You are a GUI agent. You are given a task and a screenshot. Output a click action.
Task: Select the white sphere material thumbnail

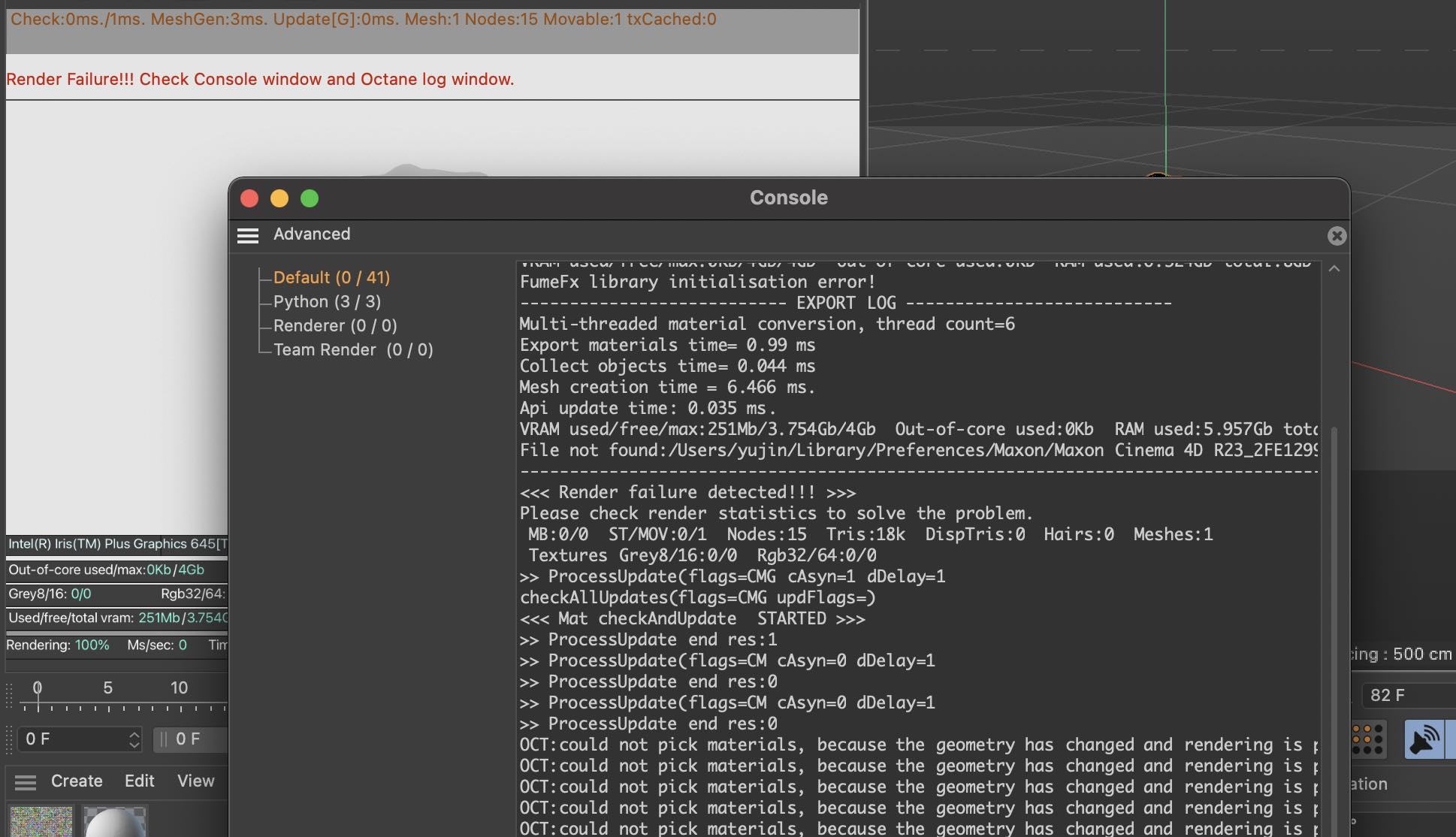114,821
